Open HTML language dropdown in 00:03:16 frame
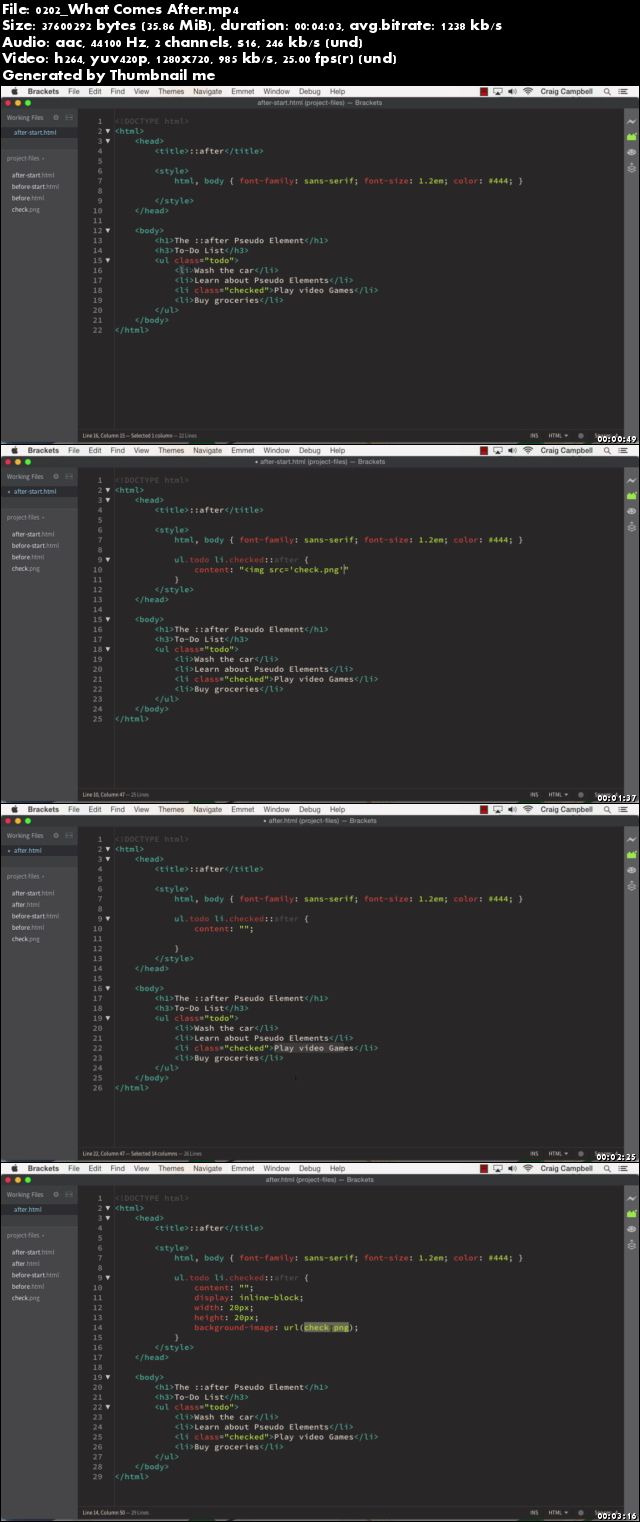640x1522 pixels. (558, 1512)
